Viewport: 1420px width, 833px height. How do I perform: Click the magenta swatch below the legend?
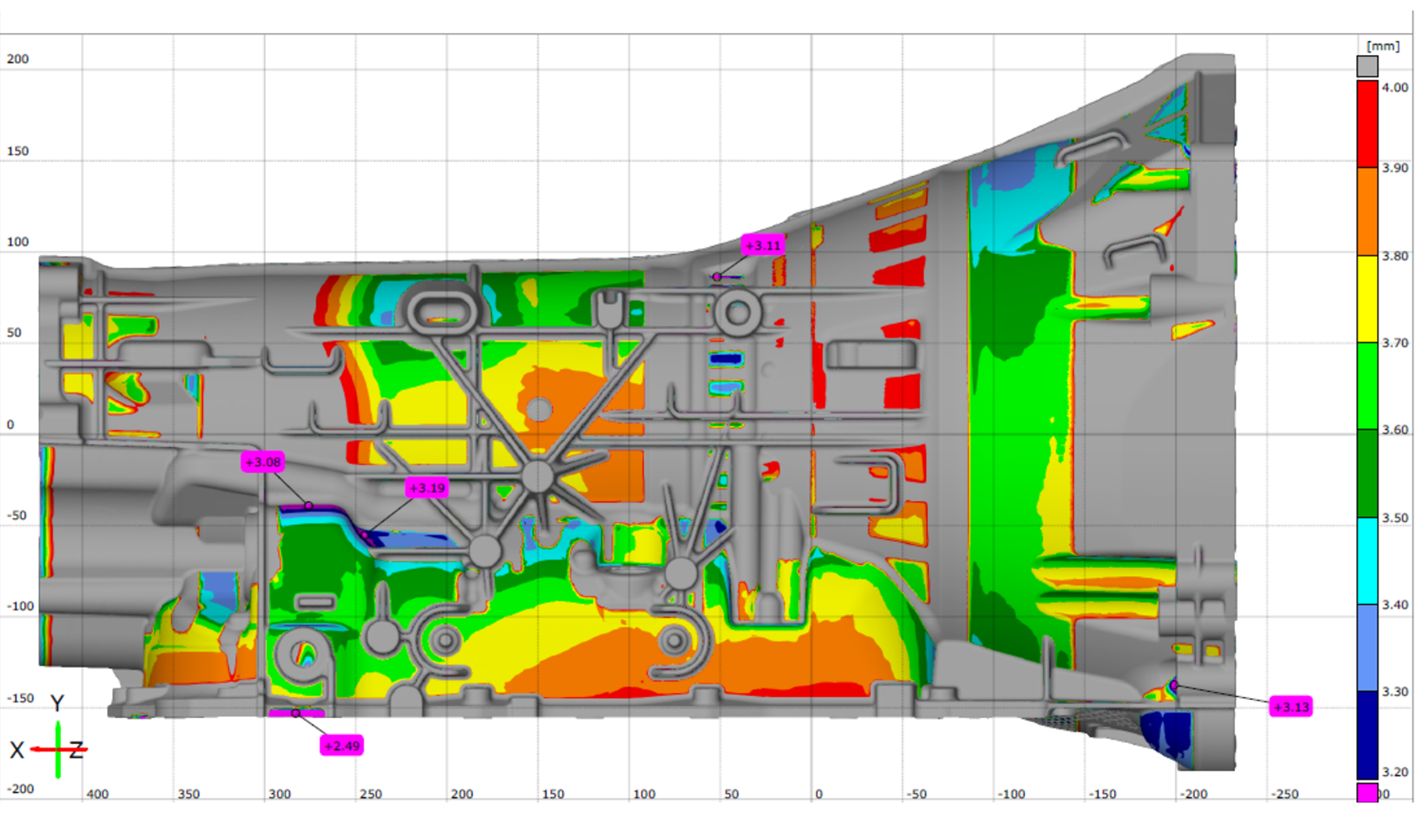click(x=1367, y=793)
